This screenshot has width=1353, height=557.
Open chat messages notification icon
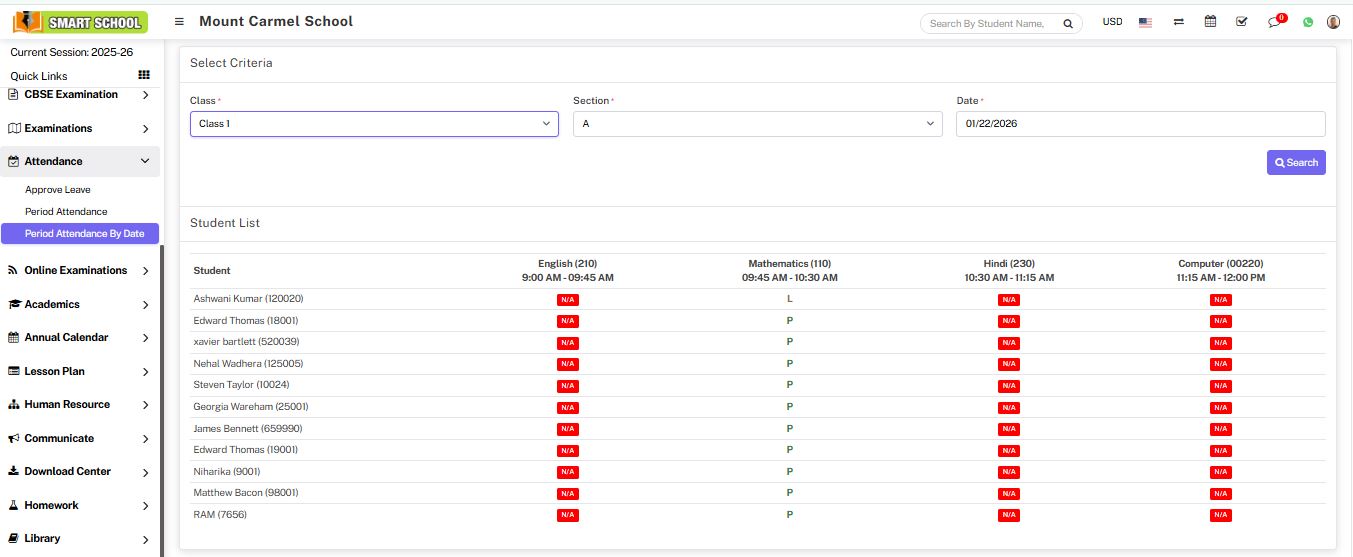click(x=1275, y=22)
